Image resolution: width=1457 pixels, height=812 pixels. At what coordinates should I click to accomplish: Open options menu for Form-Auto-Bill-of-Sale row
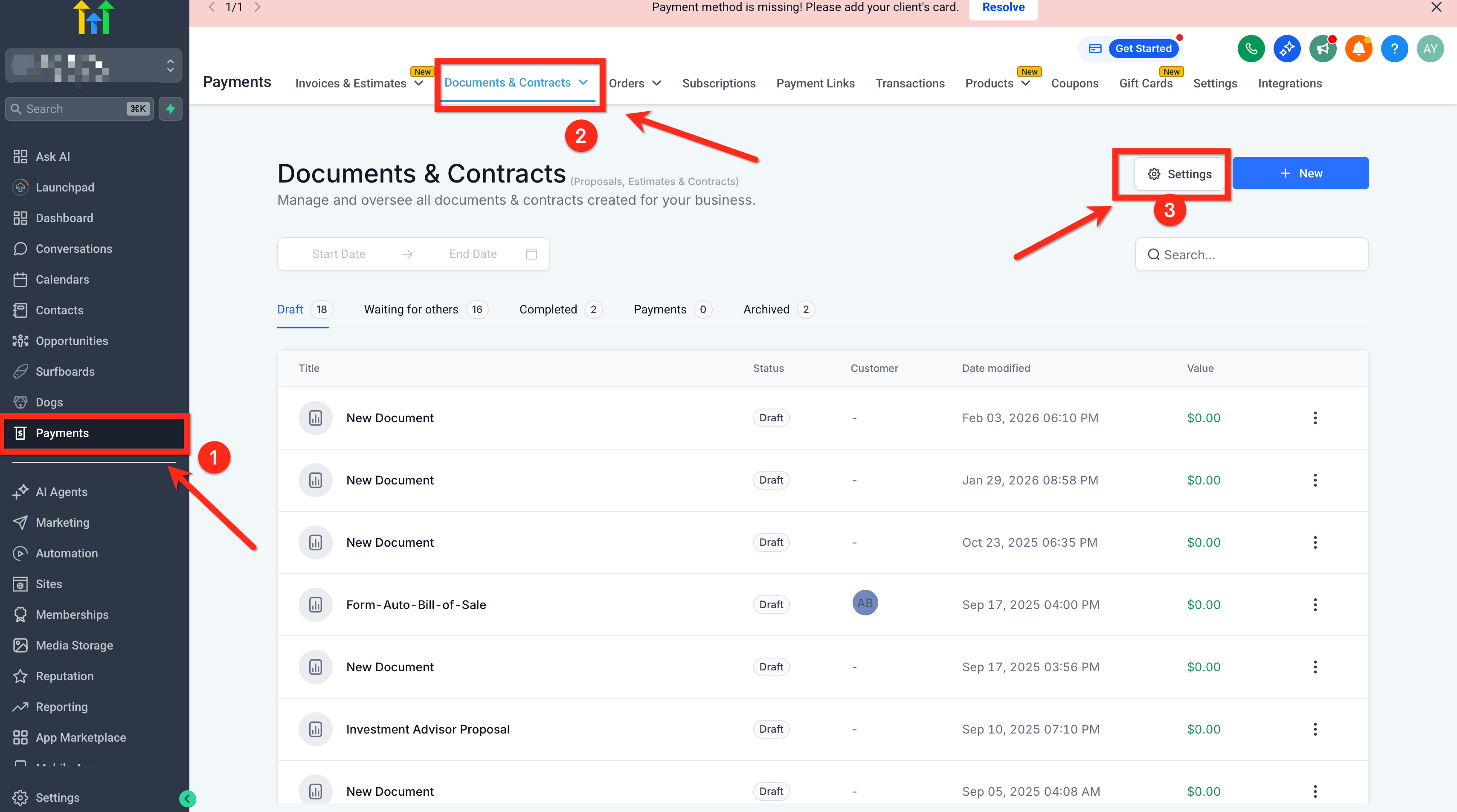pyautogui.click(x=1315, y=604)
